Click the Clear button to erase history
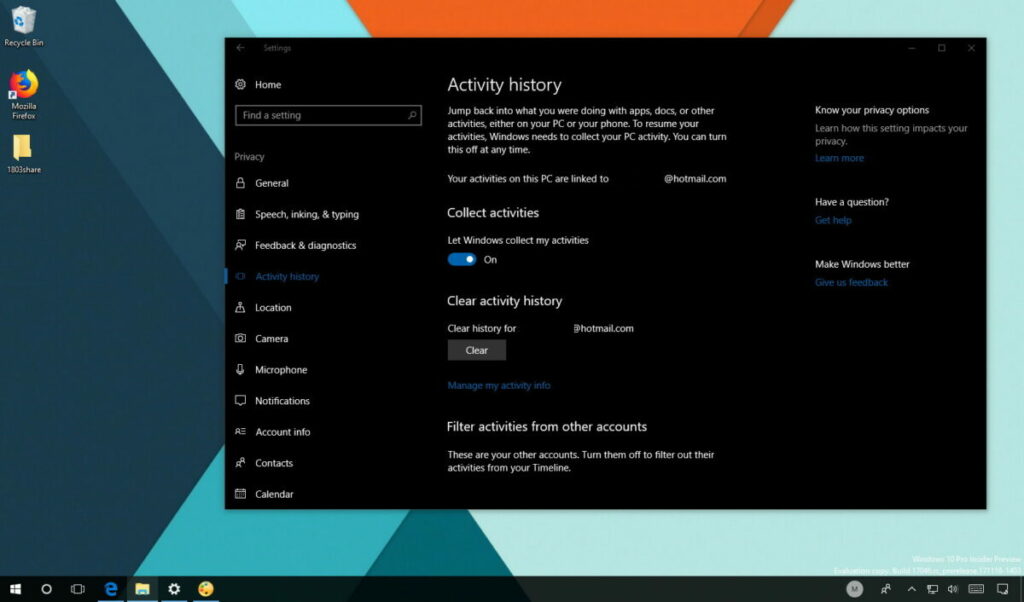The height and width of the screenshot is (602, 1024). [476, 349]
